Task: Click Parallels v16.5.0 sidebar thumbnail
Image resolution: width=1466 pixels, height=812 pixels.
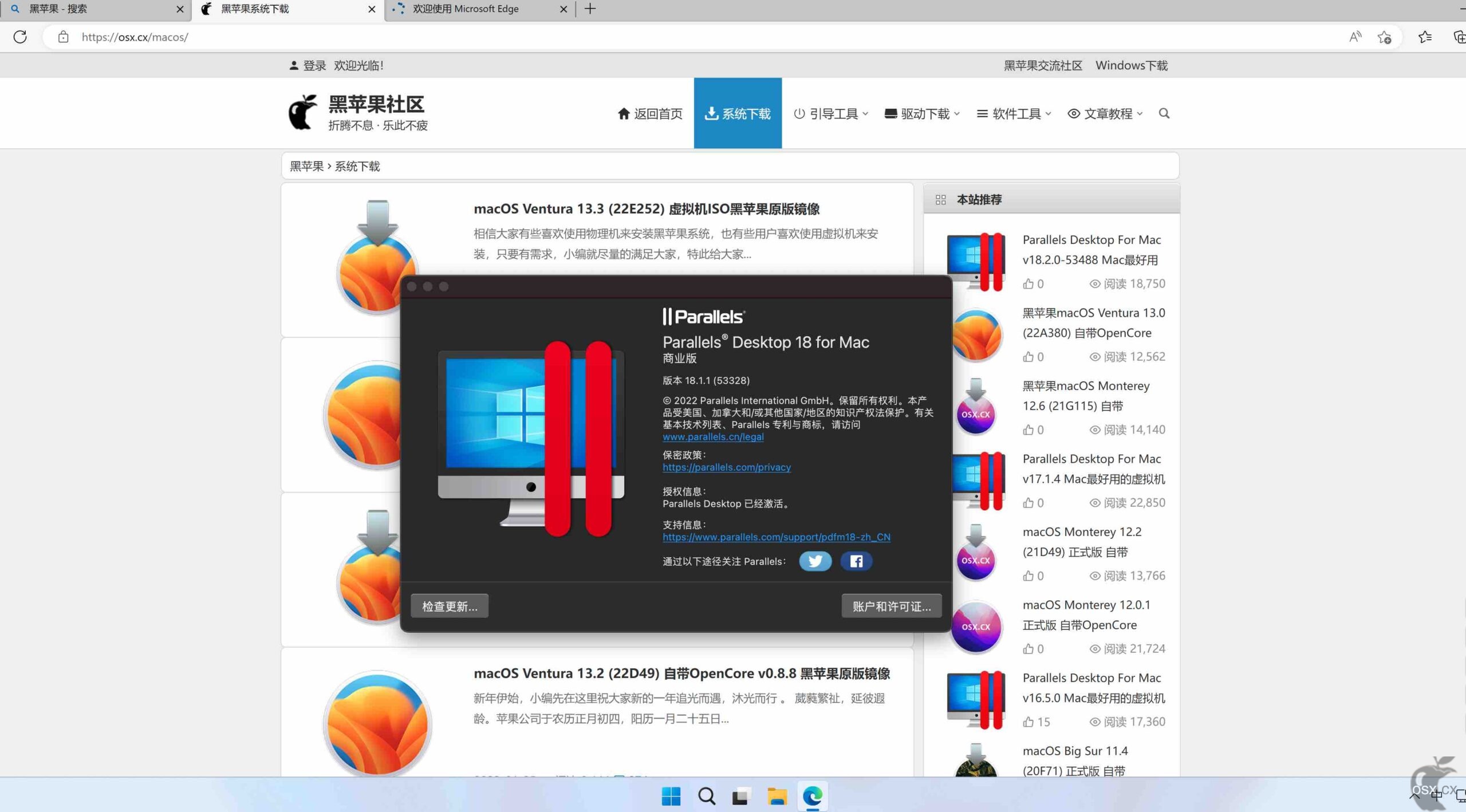Action: click(x=976, y=699)
